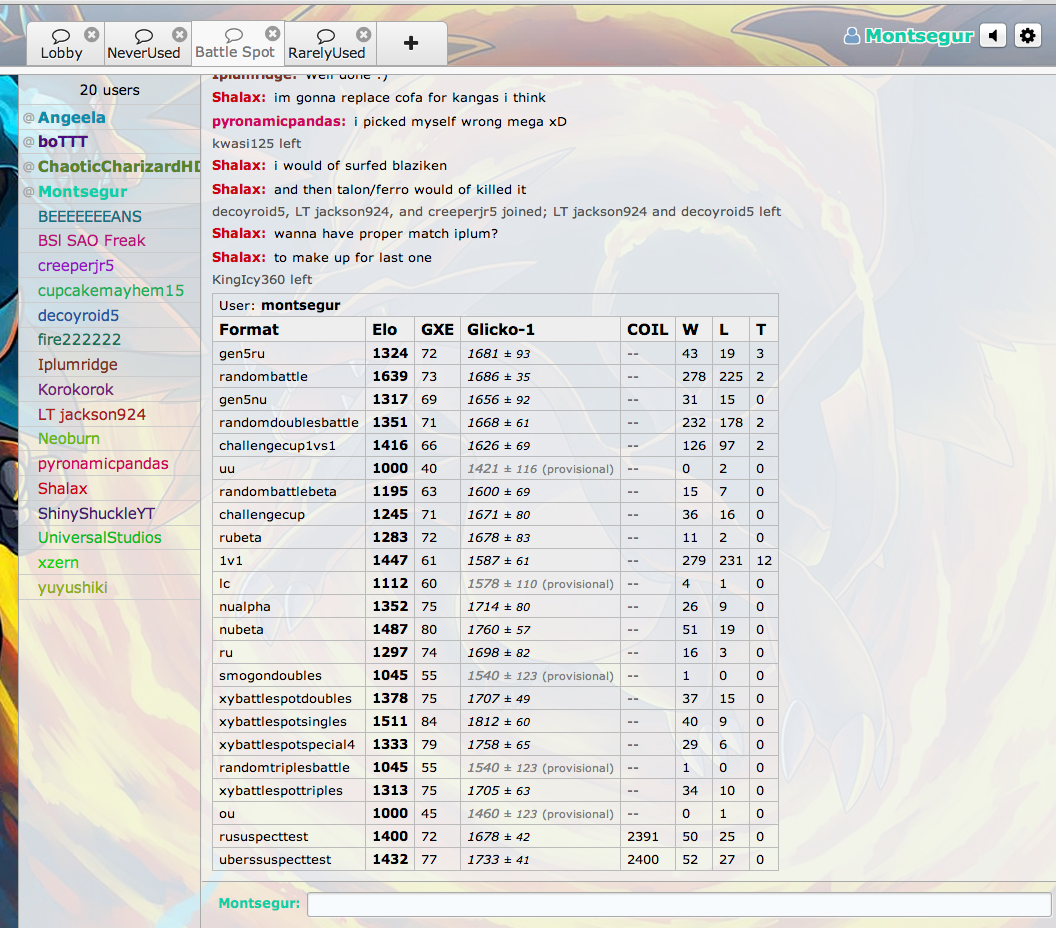Click the user avatar icon beside Montsegur
The width and height of the screenshot is (1056, 928).
[x=851, y=36]
